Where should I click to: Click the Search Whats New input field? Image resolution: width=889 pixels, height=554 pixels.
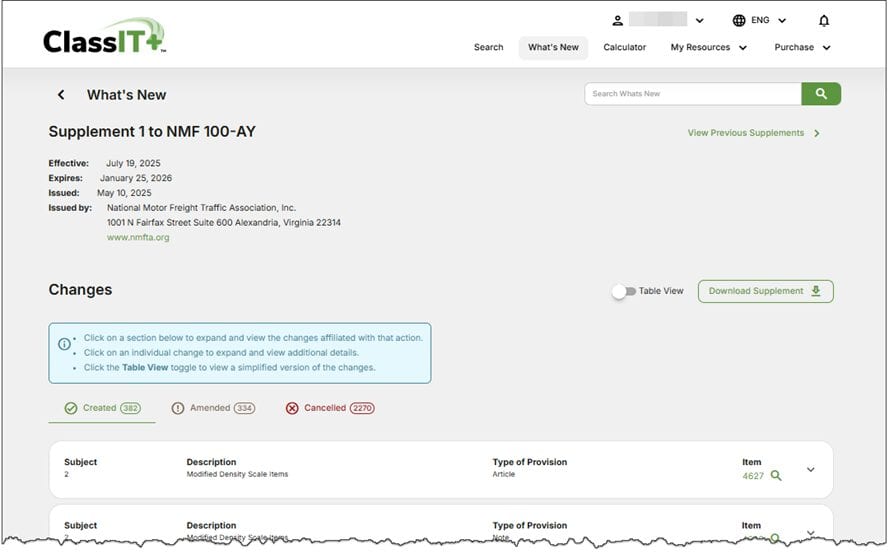coord(692,94)
